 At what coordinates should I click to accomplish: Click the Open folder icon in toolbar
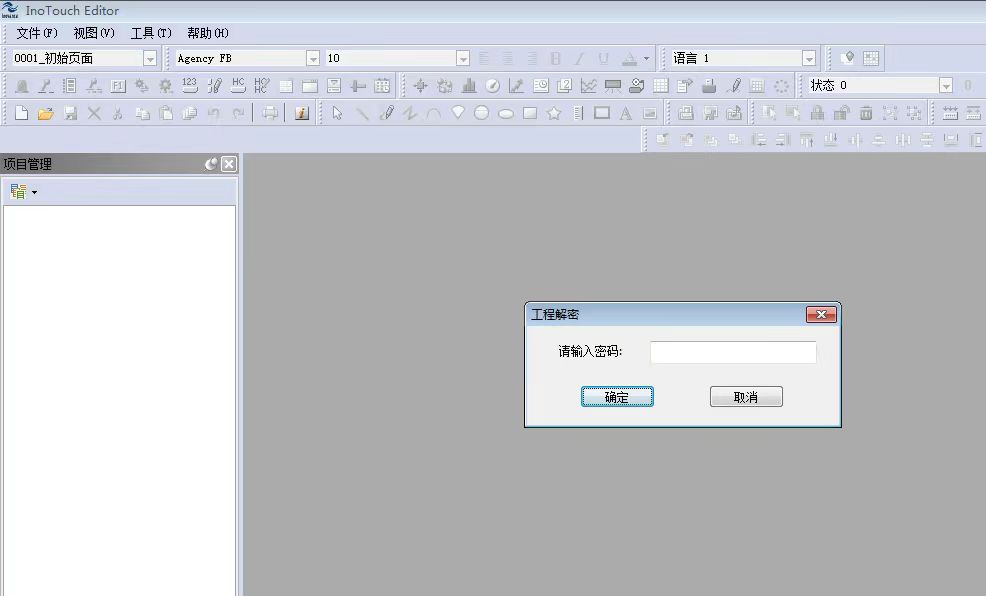click(45, 113)
